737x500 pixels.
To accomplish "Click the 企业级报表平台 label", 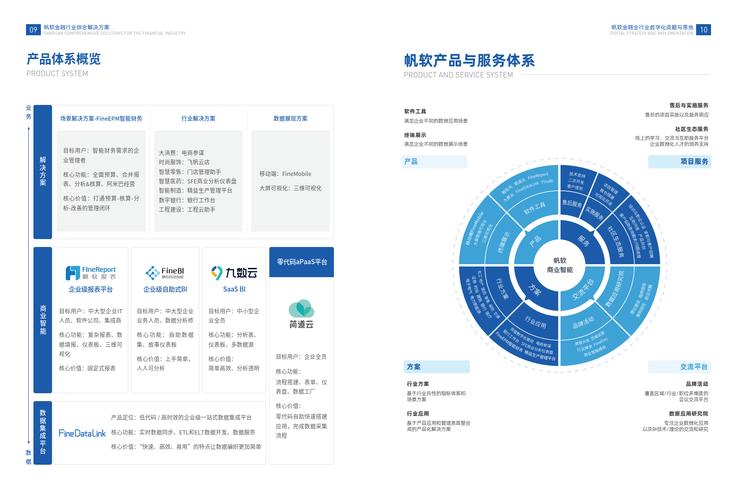I will (91, 289).
